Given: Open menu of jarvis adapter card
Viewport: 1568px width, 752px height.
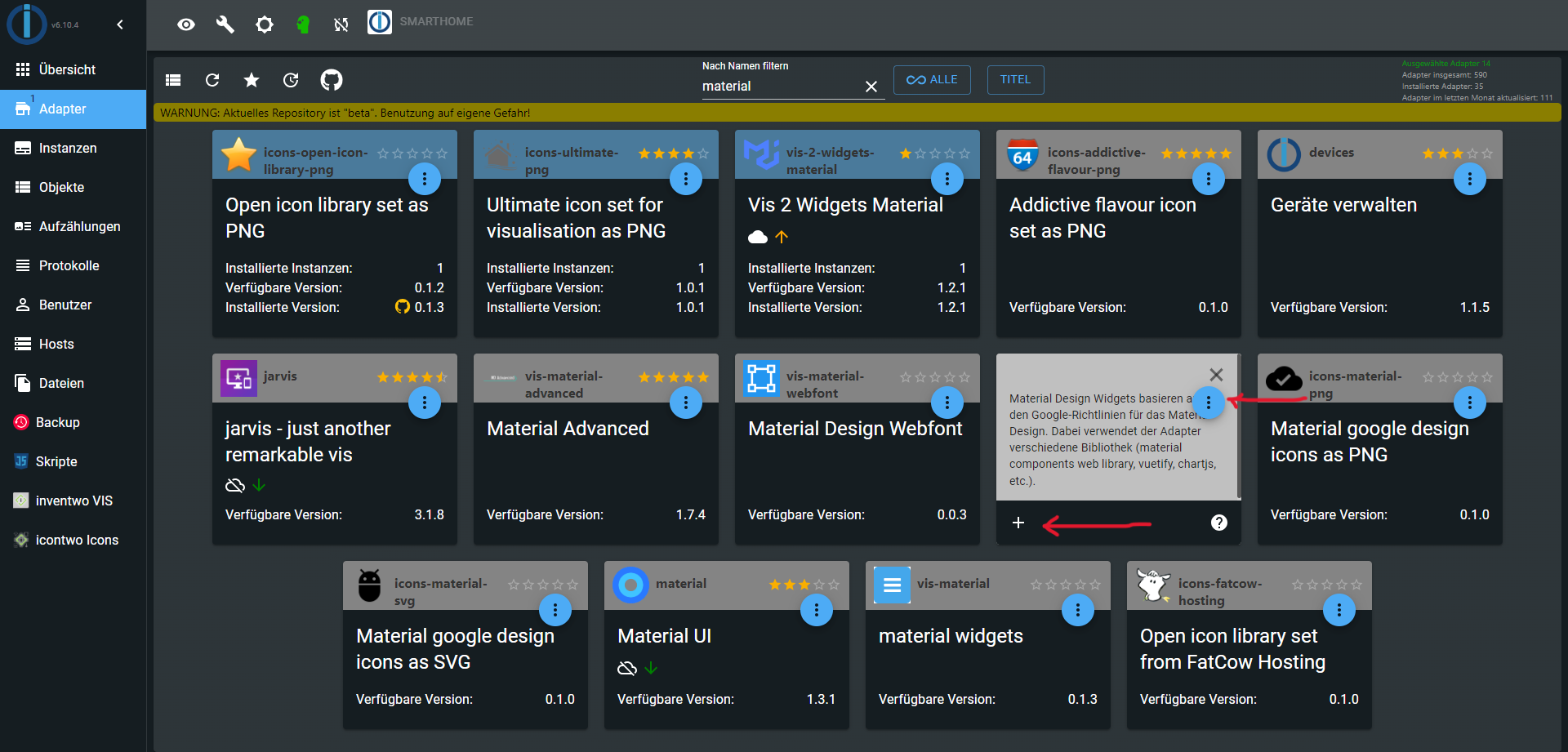Looking at the screenshot, I should pyautogui.click(x=425, y=403).
